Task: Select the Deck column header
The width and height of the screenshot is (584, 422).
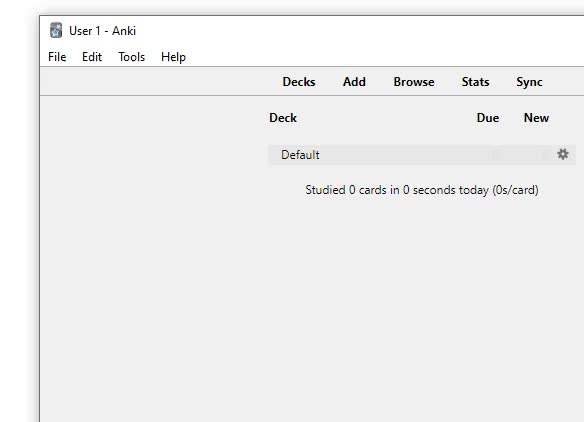Action: click(283, 118)
